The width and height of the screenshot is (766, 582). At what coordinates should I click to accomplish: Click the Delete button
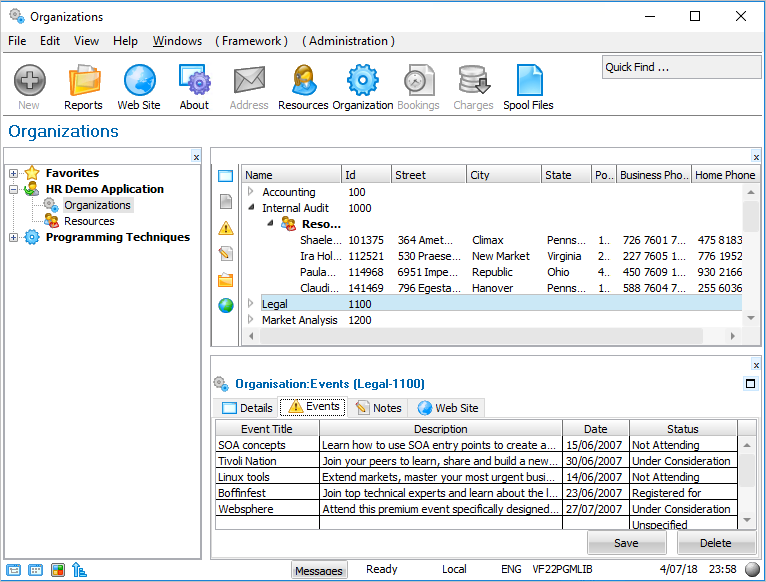pyautogui.click(x=716, y=543)
